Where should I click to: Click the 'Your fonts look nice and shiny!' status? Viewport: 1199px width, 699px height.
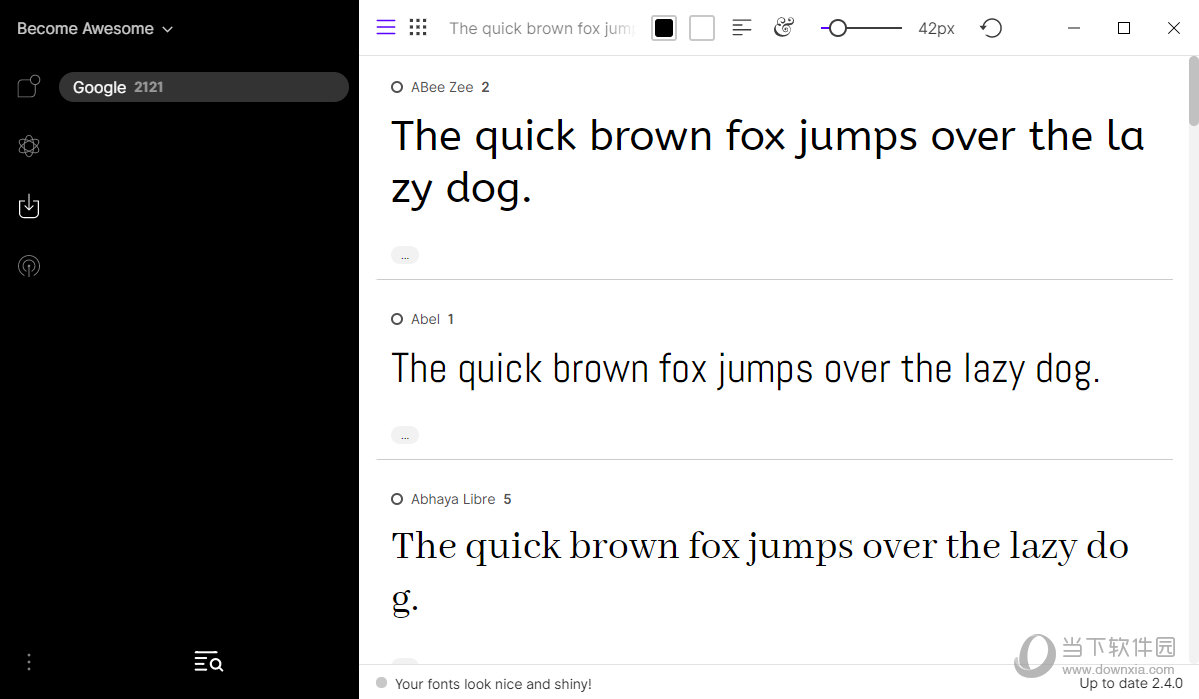click(493, 684)
